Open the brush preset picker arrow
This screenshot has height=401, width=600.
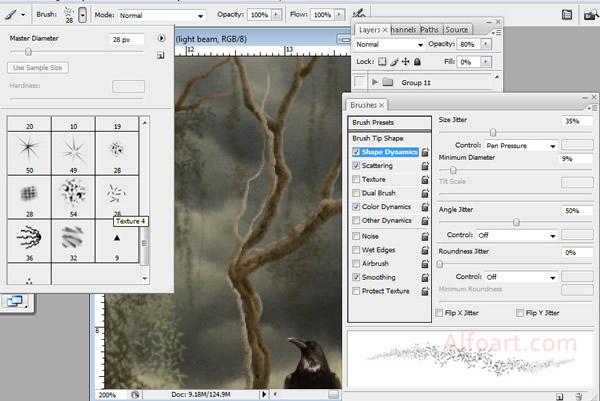82,16
